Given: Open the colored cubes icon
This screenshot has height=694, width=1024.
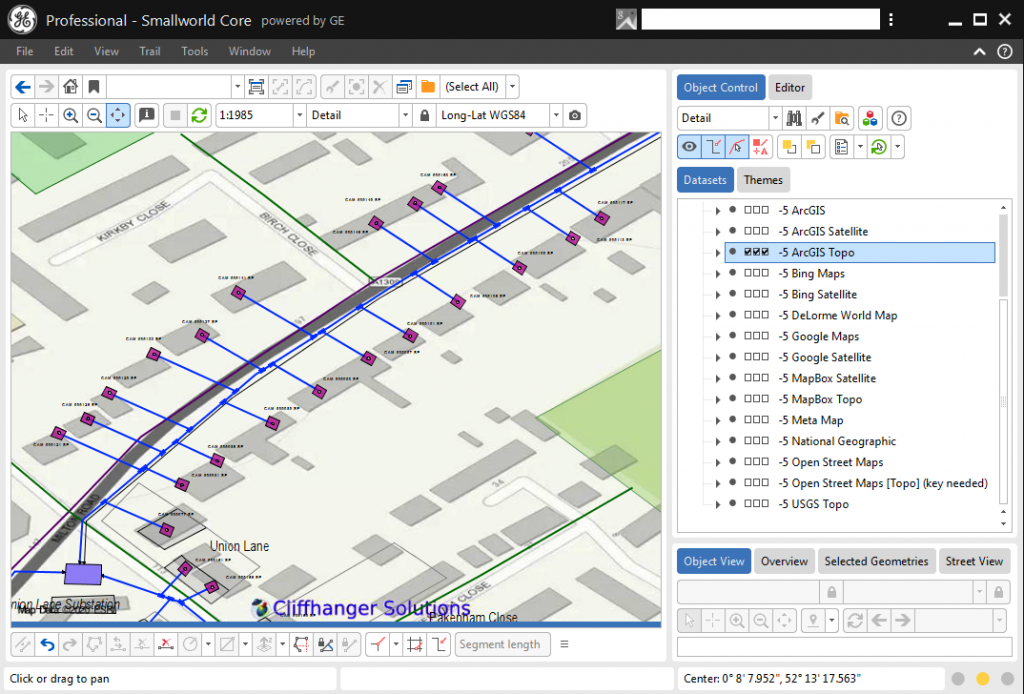Looking at the screenshot, I should pos(870,118).
